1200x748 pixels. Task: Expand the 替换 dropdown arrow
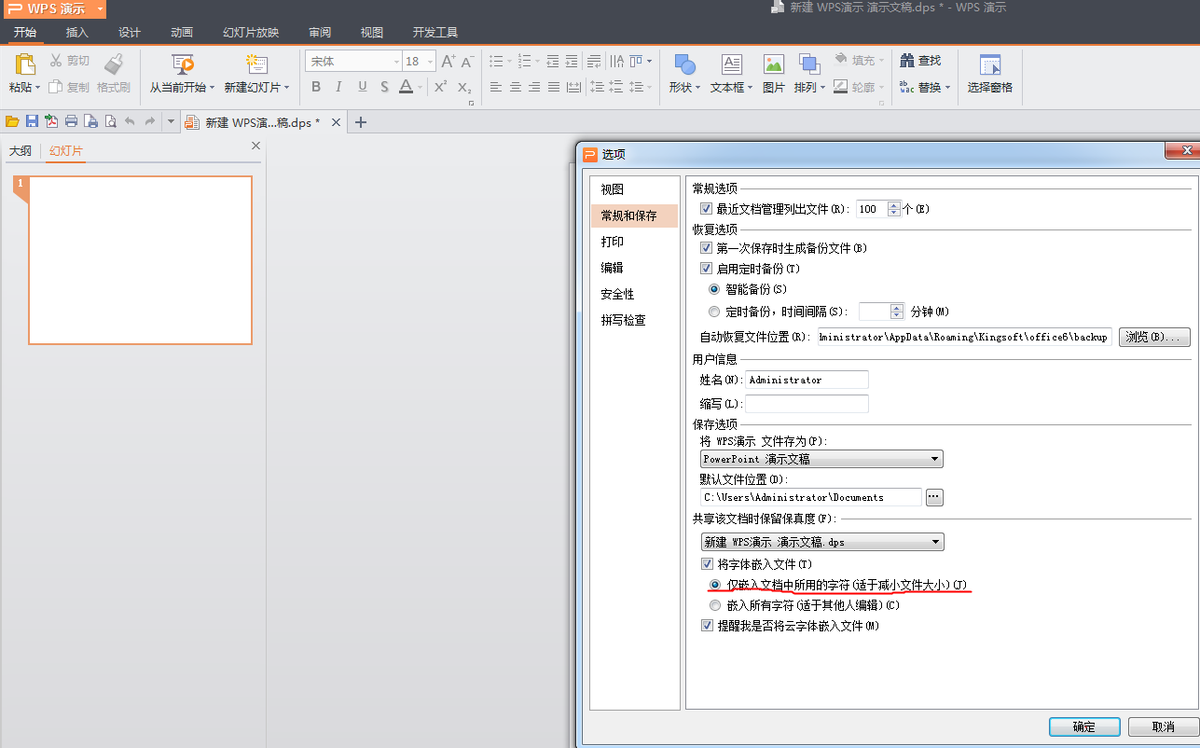(947, 88)
